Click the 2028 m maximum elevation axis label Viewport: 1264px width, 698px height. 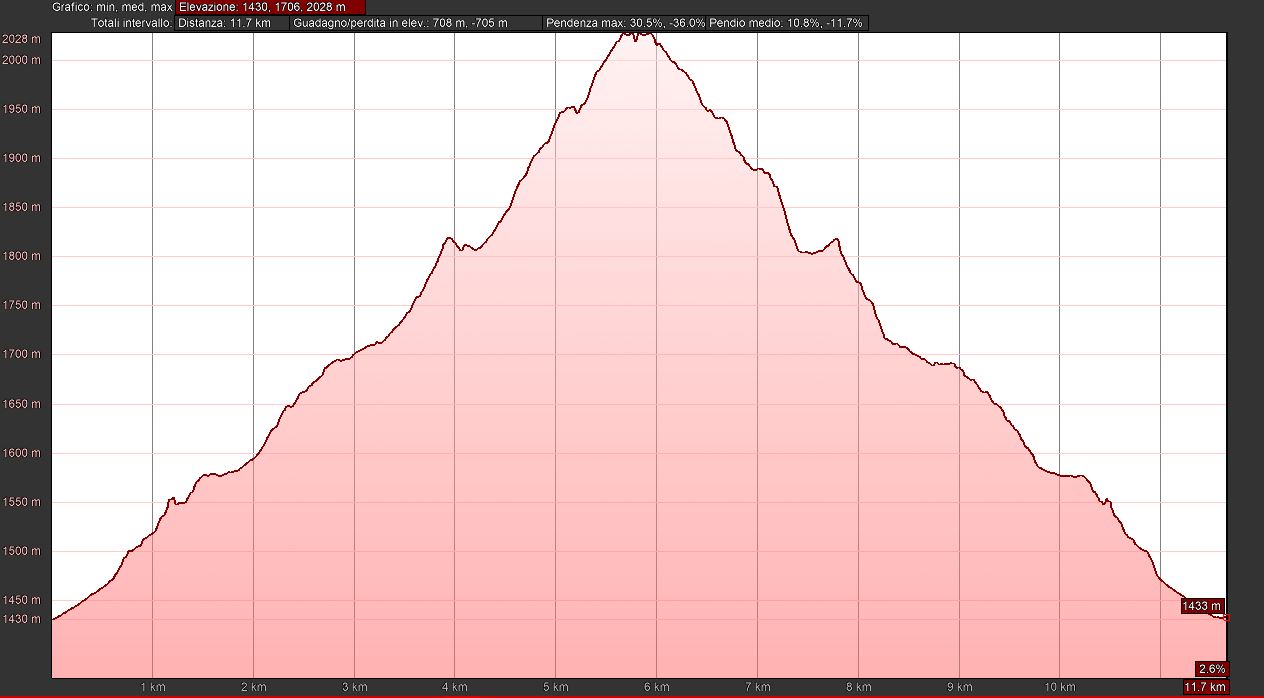coord(22,40)
